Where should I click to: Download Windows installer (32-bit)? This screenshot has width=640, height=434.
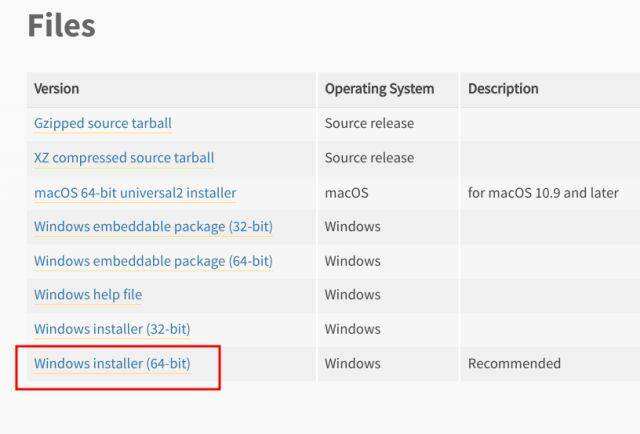112,329
